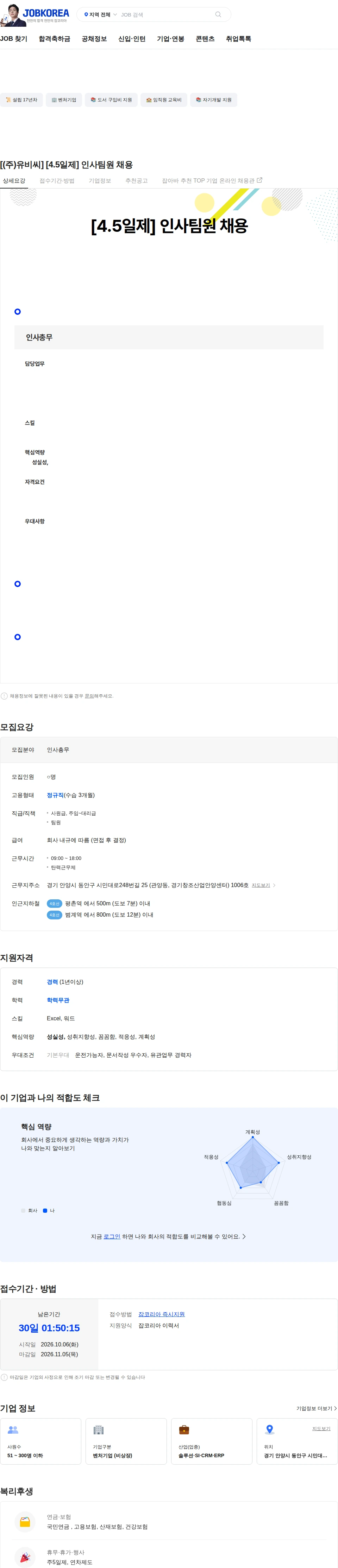Click the 자기개발 지원 tag
338x1568 pixels.
pos(214,100)
